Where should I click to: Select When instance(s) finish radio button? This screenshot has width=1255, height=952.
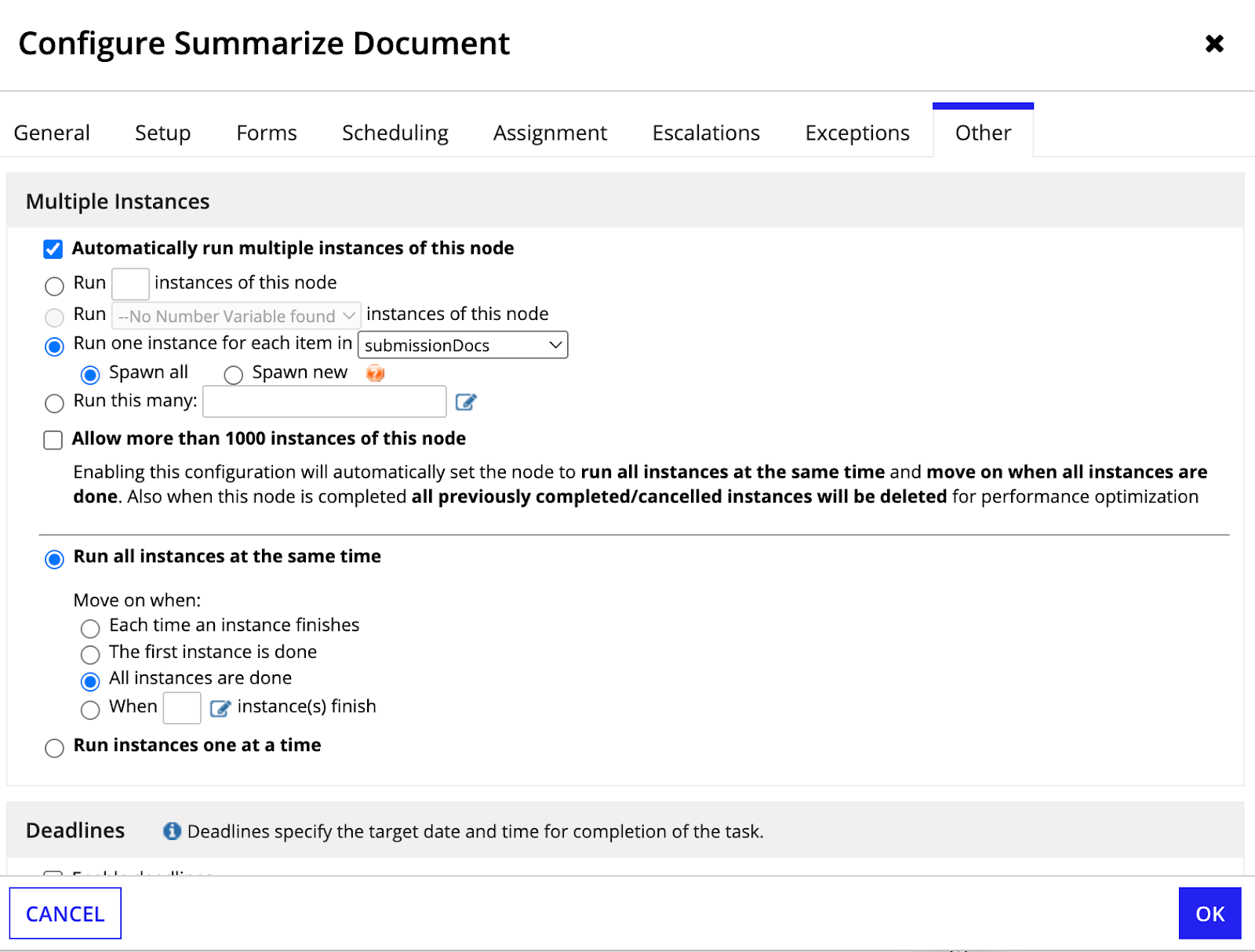90,710
